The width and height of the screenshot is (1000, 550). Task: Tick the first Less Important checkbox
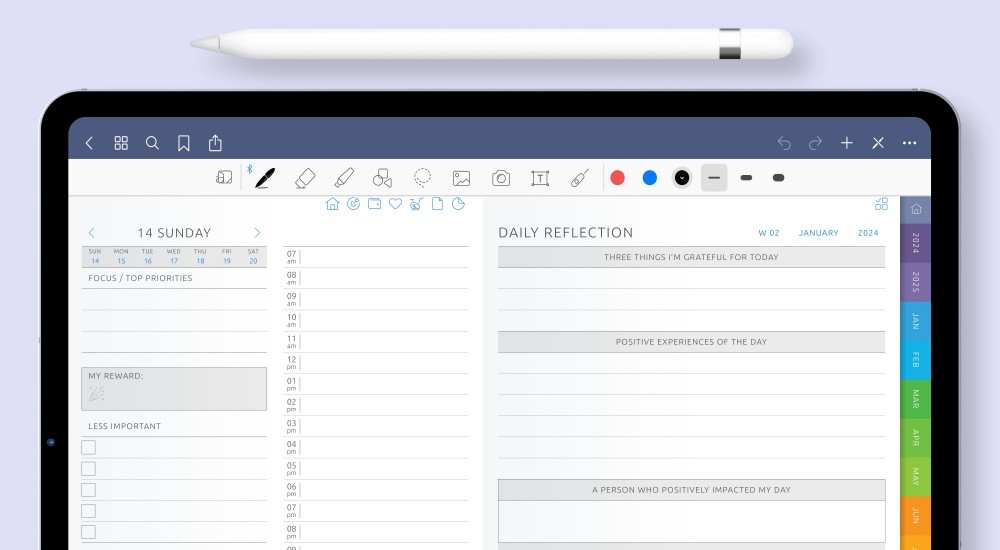click(89, 447)
